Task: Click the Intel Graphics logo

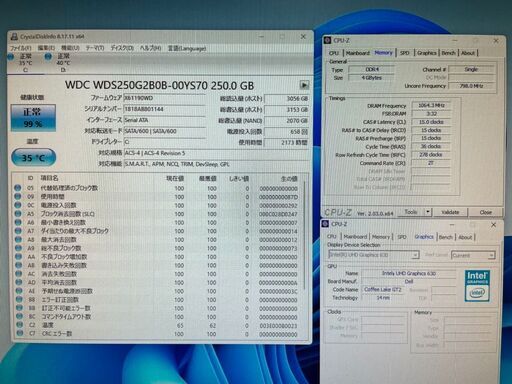Action: coord(477,286)
